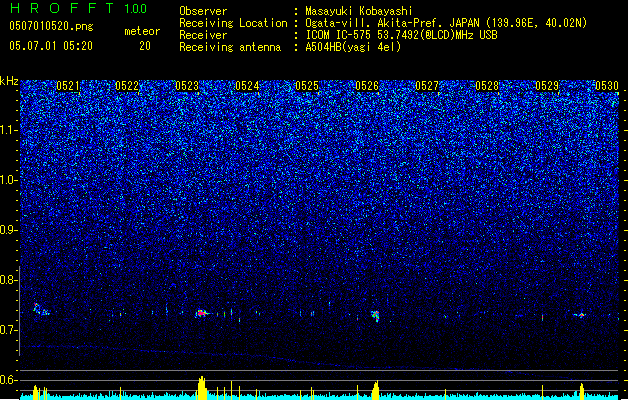Click the meteor echo at 0526
The height and width of the screenshot is (400, 629).
375,315
